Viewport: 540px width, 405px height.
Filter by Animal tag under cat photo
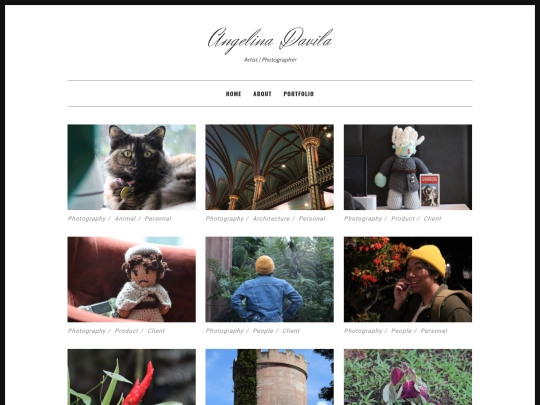point(125,219)
